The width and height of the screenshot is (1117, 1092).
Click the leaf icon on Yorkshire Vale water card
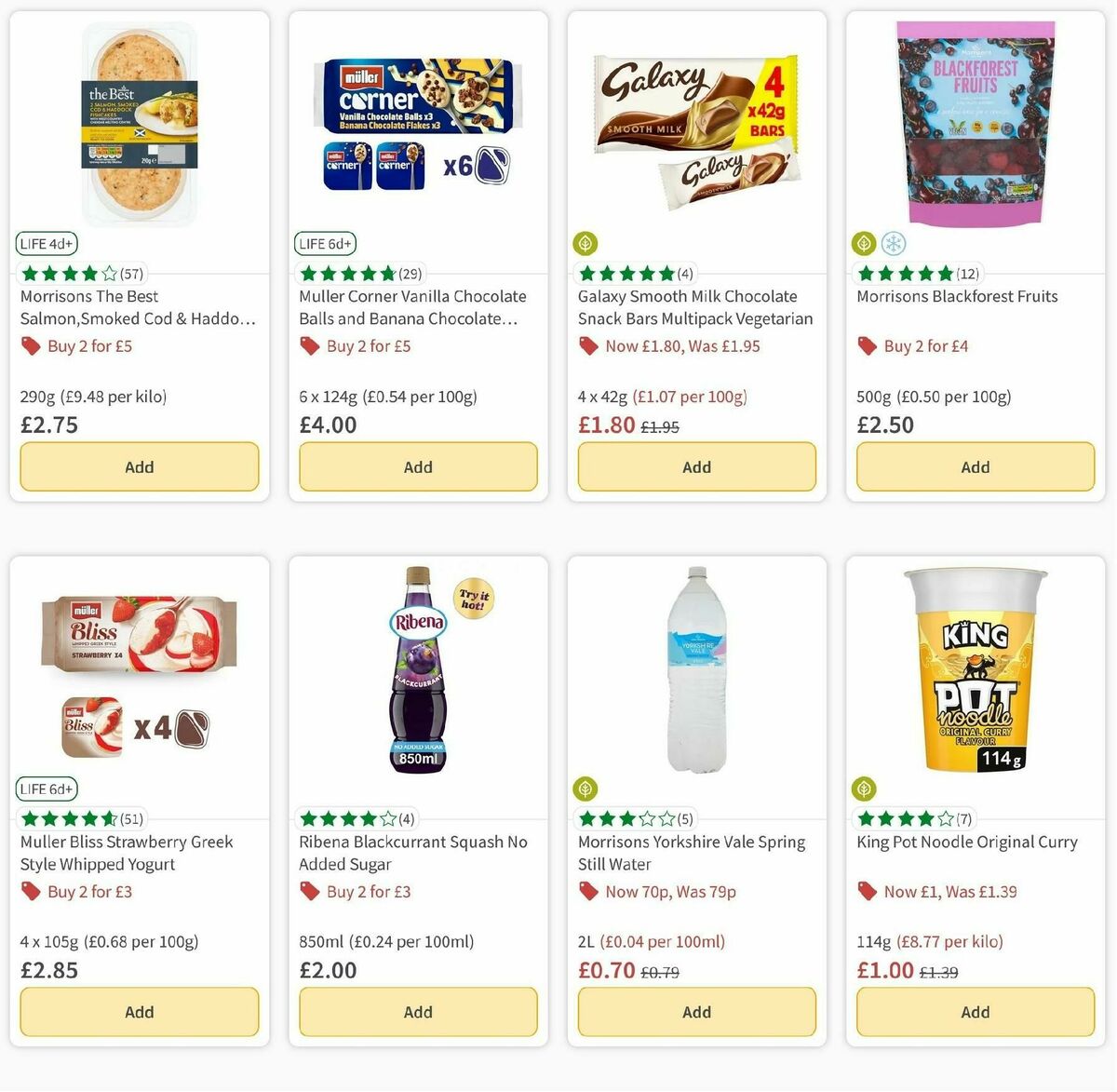tap(585, 788)
